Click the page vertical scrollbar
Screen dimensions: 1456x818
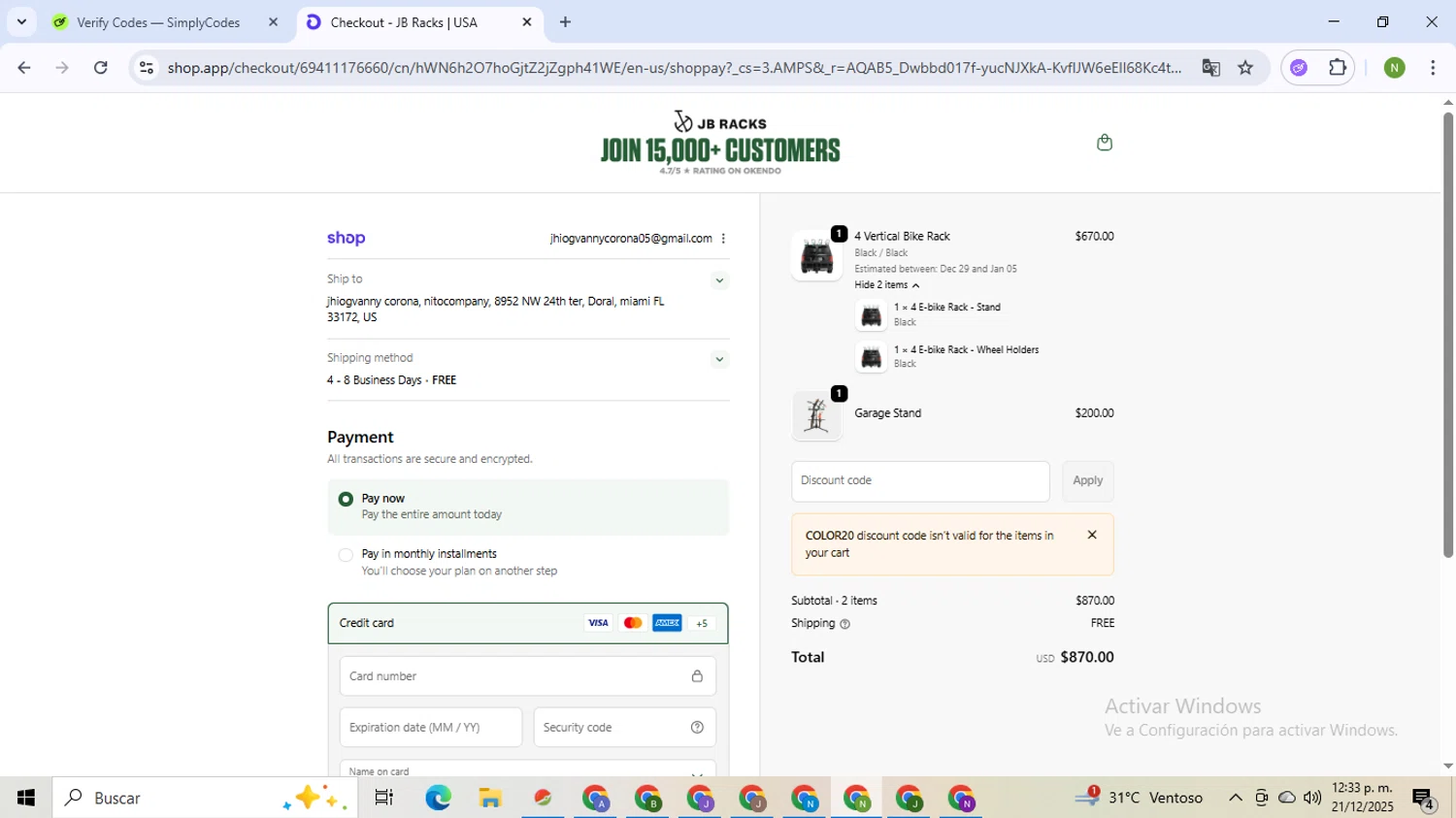coord(1448,335)
